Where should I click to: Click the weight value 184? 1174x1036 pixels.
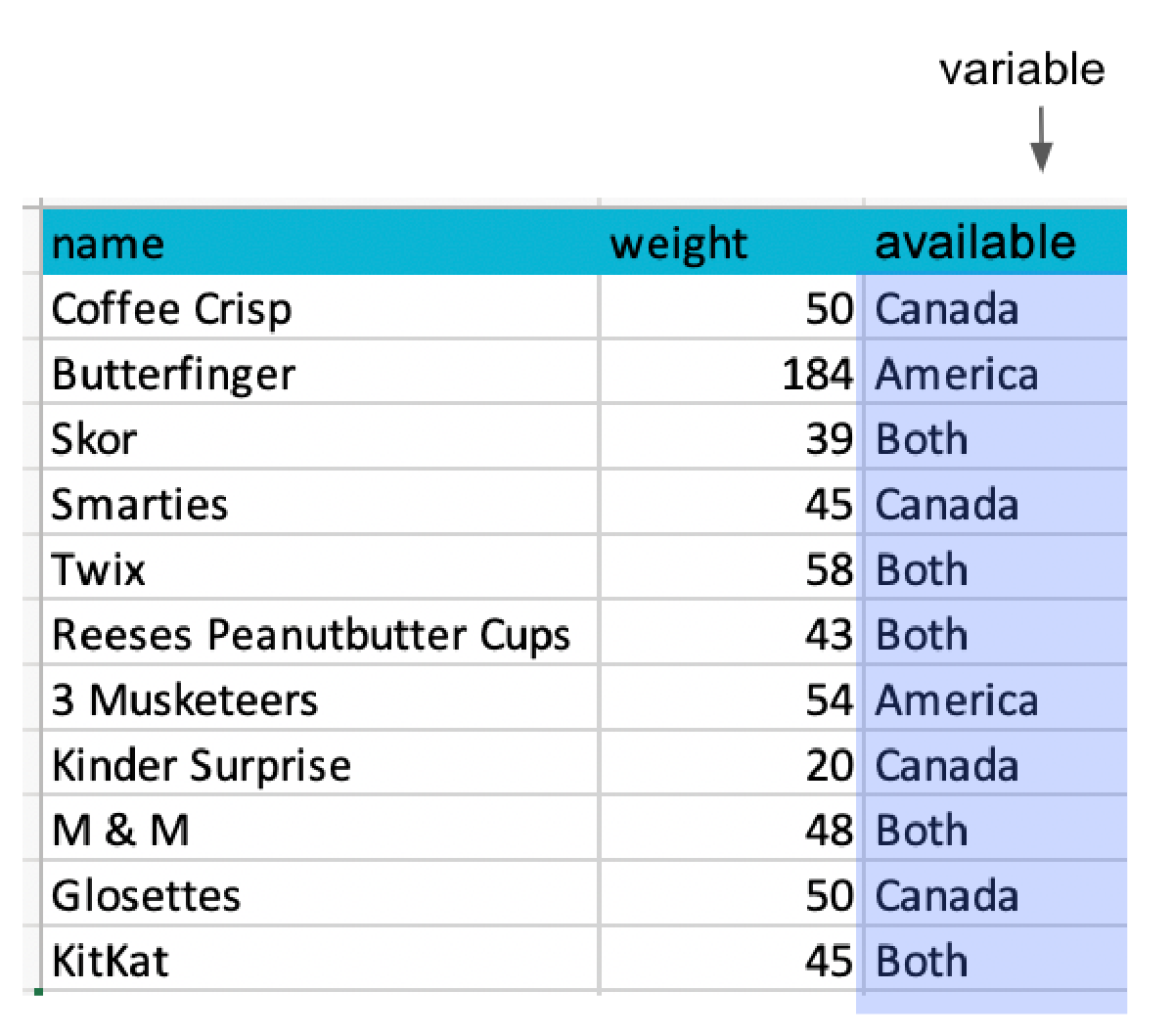[817, 375]
